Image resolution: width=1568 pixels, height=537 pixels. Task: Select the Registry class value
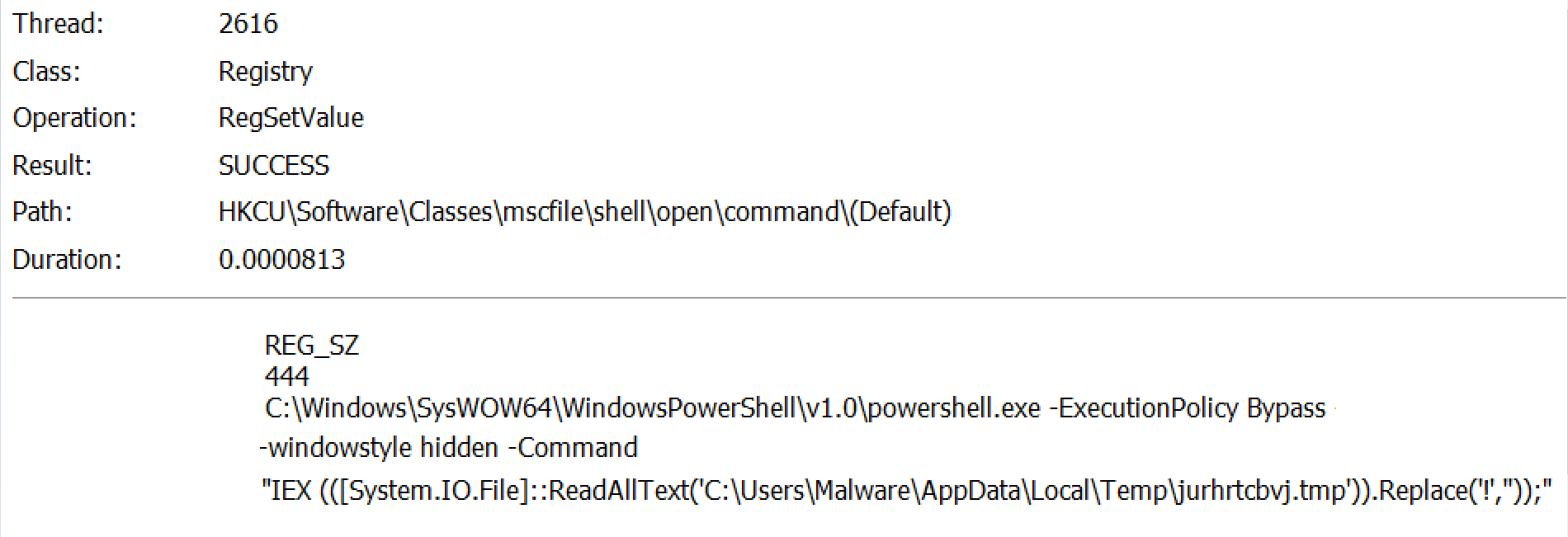(265, 72)
